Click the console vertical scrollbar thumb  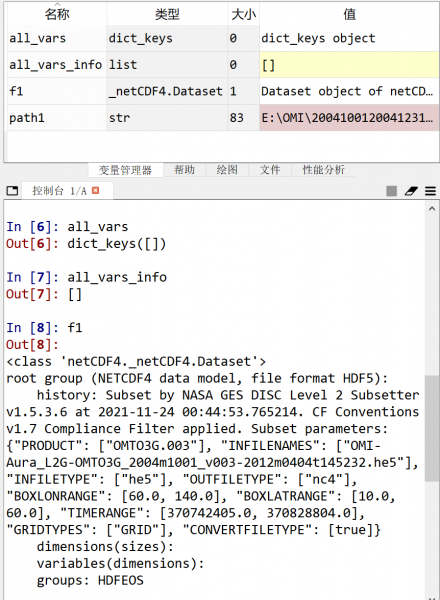pyautogui.click(x=432, y=428)
